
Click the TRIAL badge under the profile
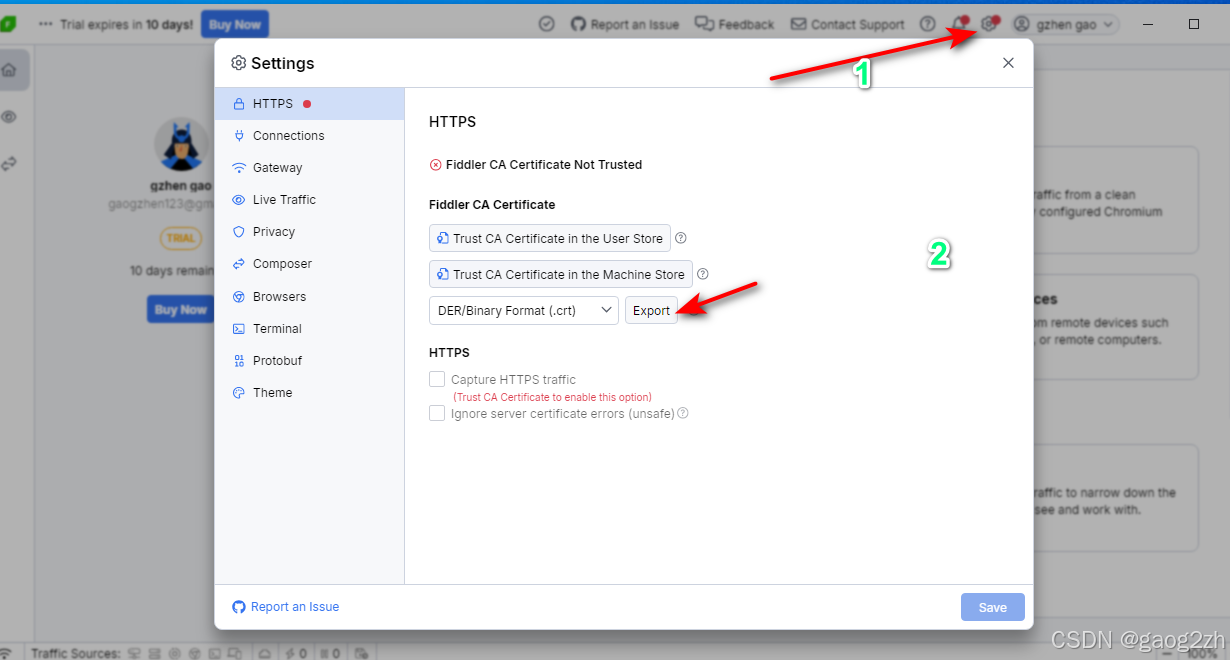181,238
